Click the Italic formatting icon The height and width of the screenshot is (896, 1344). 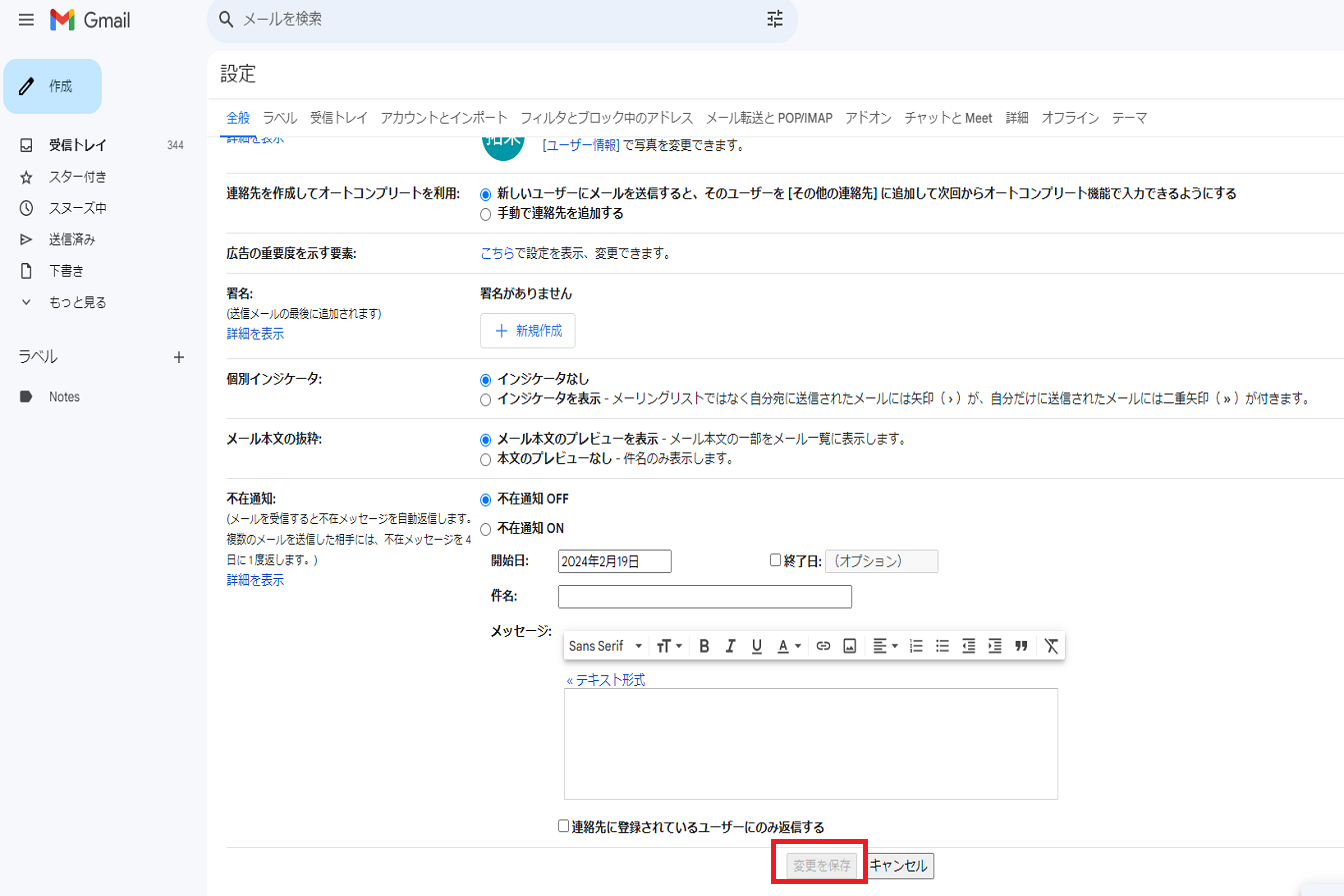click(x=730, y=646)
